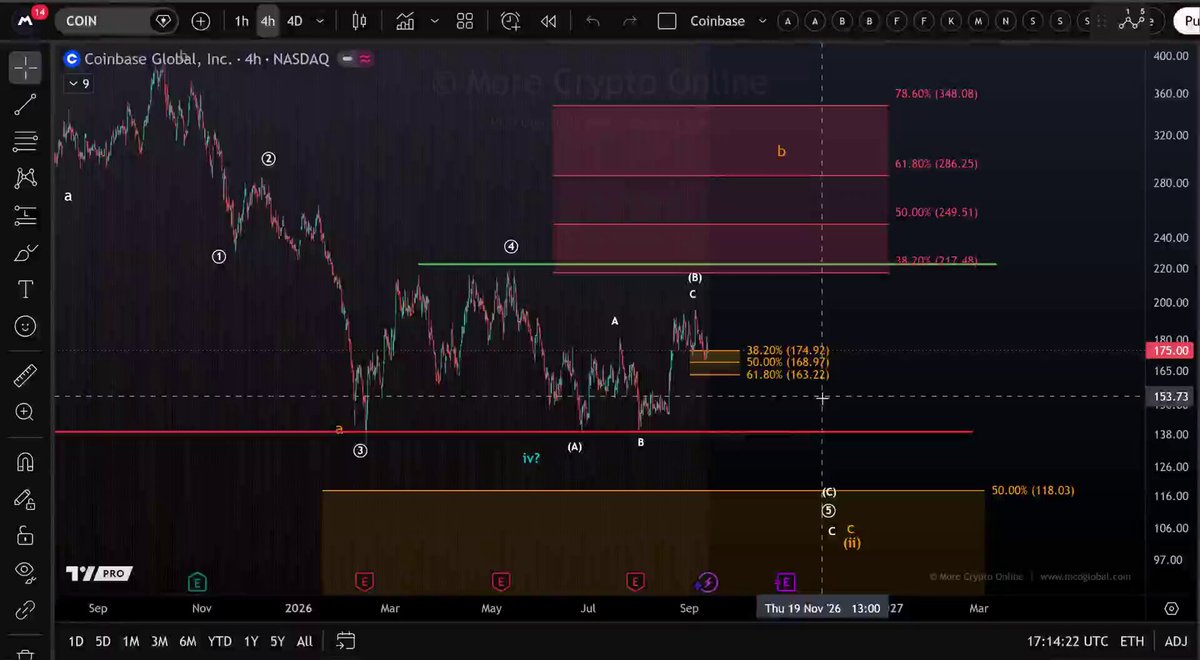Toggle magnet mode for drawings

pos(25,461)
